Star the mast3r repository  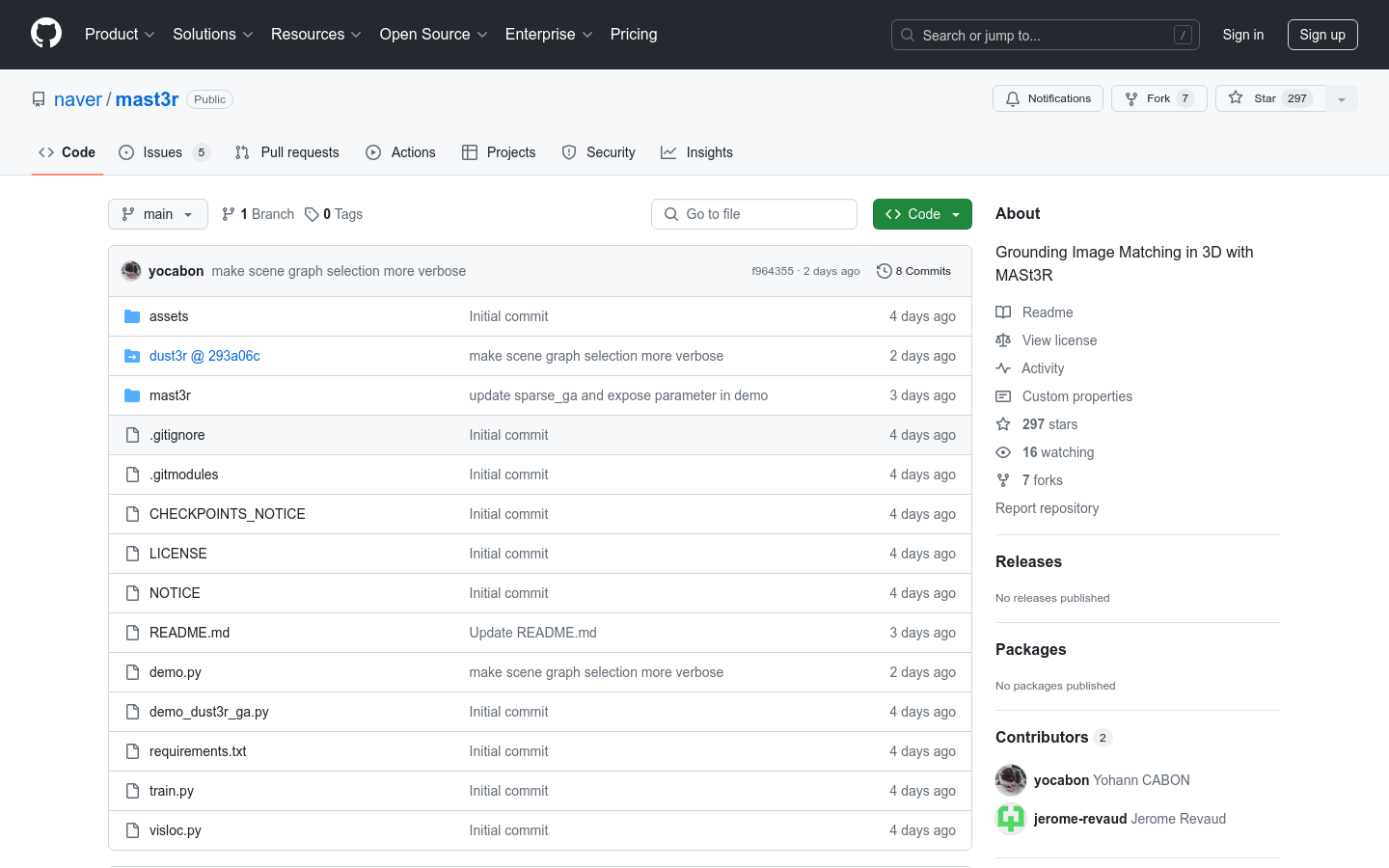coord(1270,98)
